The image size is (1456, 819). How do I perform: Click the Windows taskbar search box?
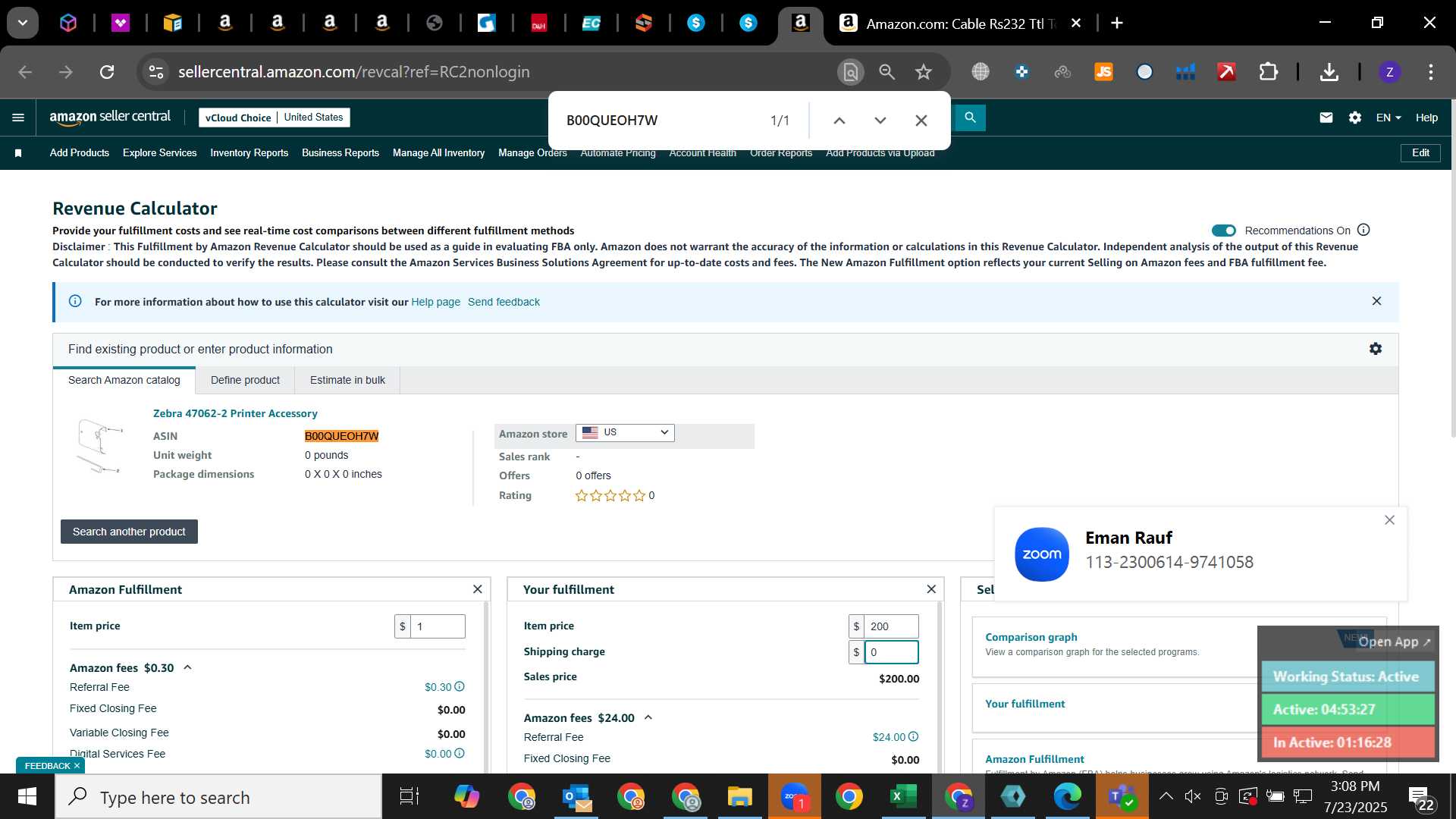coord(218,797)
